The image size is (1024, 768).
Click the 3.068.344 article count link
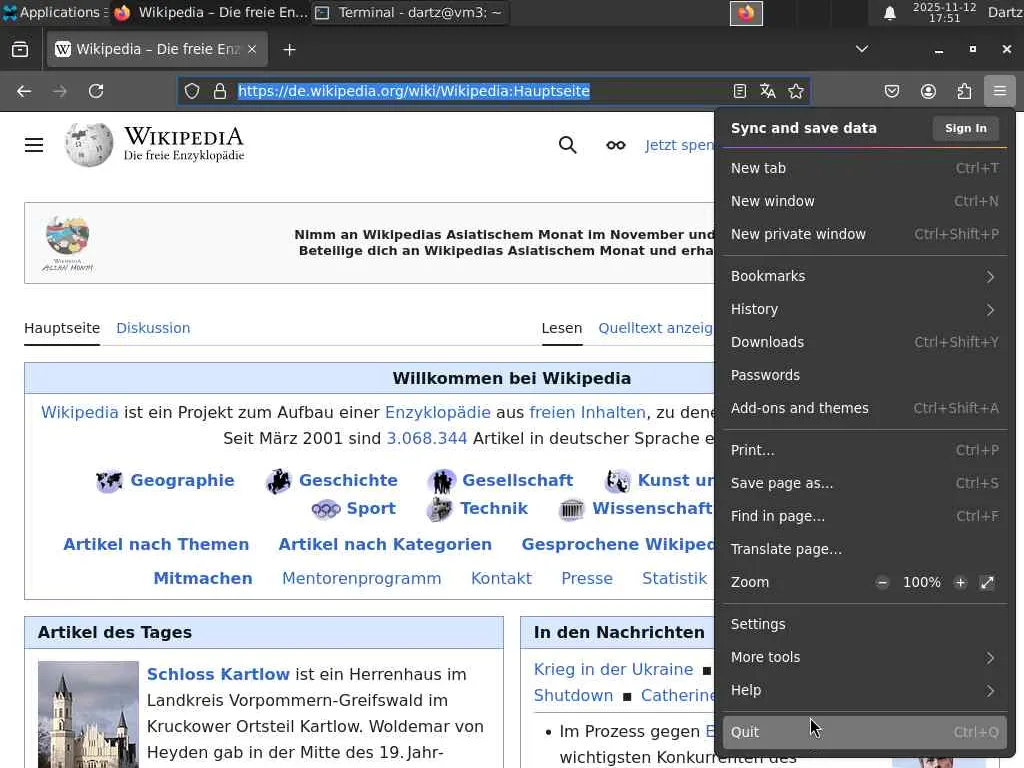pyautogui.click(x=427, y=438)
